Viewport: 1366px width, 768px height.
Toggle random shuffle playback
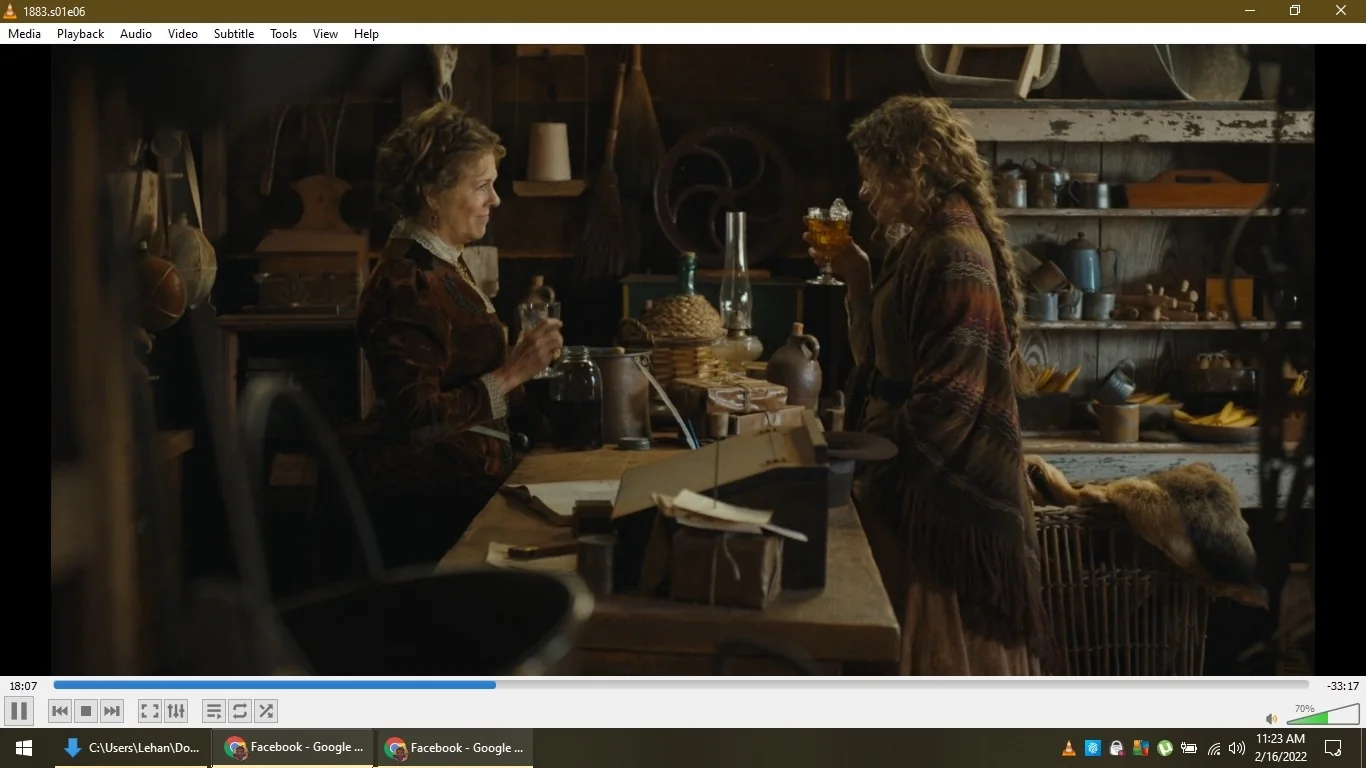click(266, 711)
